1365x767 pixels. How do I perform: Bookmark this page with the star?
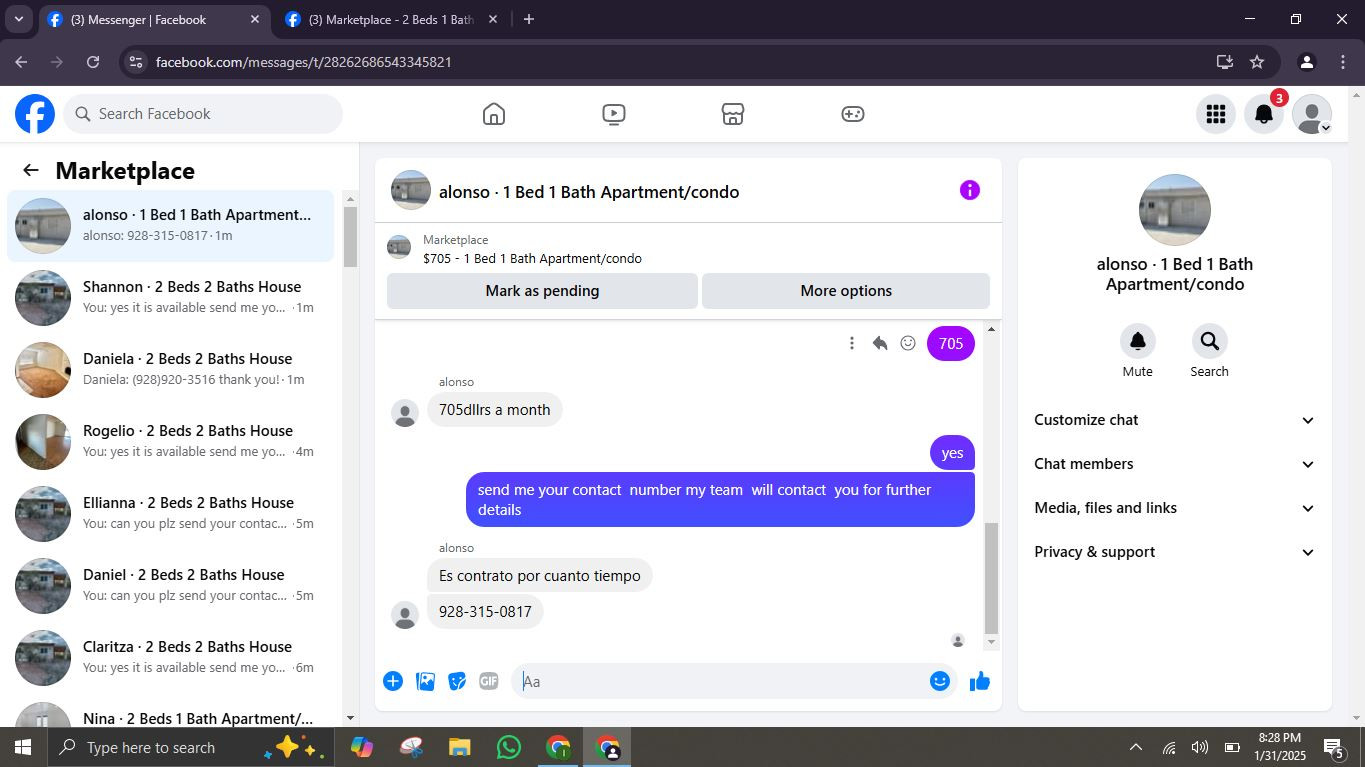(1257, 62)
